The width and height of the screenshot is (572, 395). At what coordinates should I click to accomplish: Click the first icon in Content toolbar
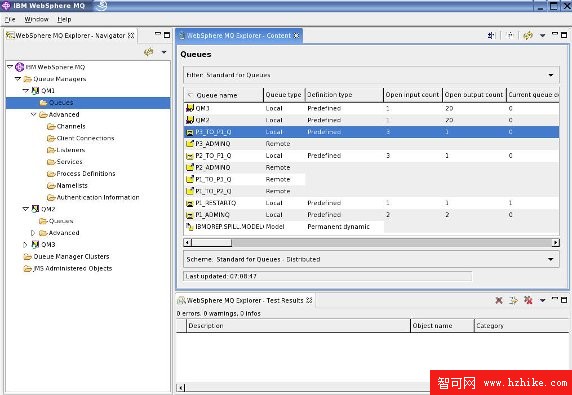coord(491,35)
